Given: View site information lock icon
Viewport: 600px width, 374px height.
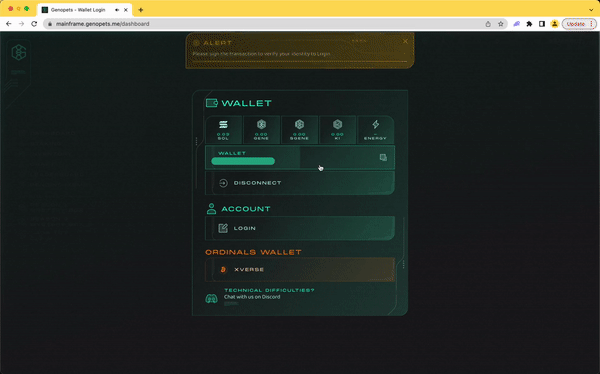Looking at the screenshot, I should point(50,24).
